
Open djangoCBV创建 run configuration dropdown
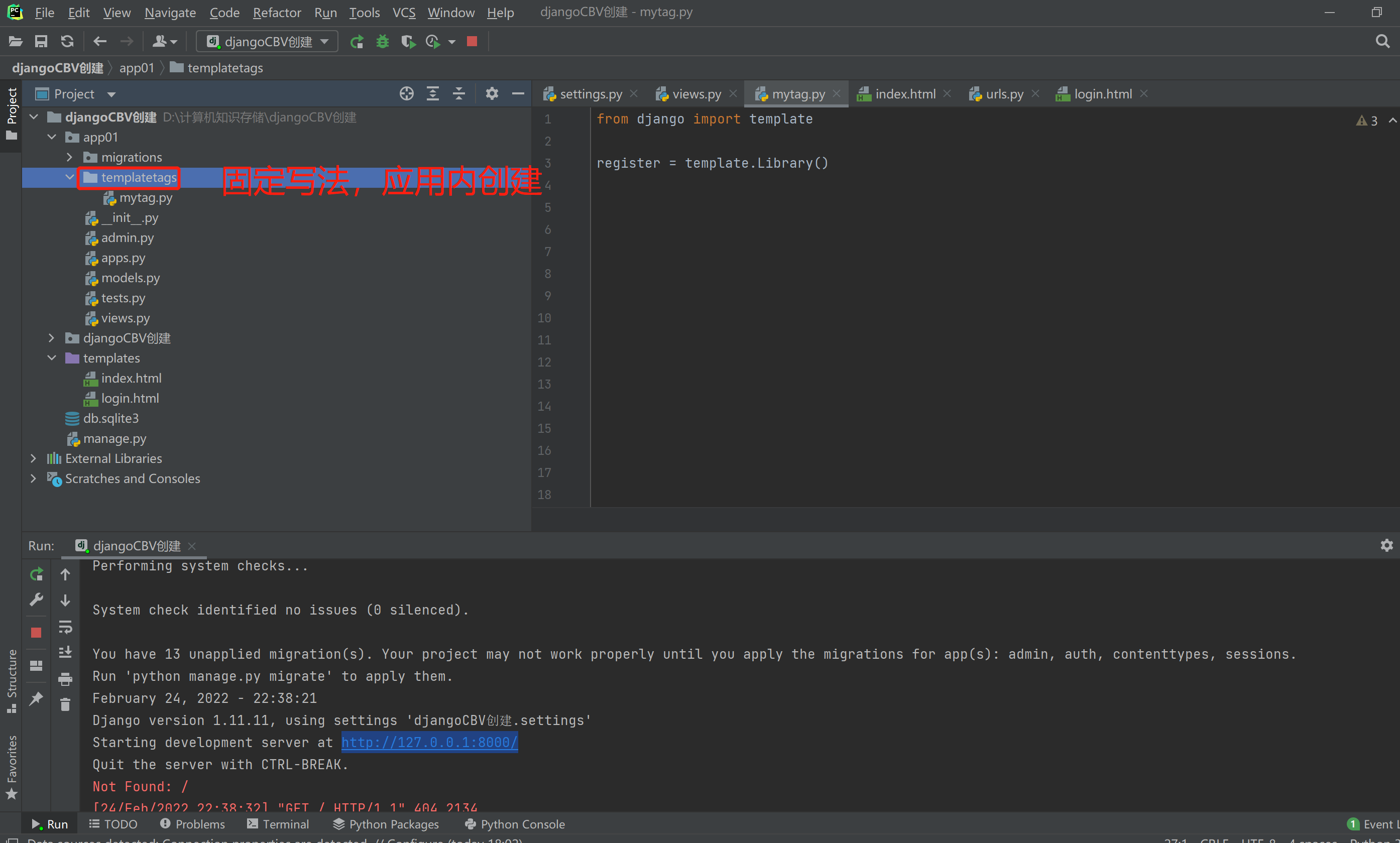click(x=268, y=42)
